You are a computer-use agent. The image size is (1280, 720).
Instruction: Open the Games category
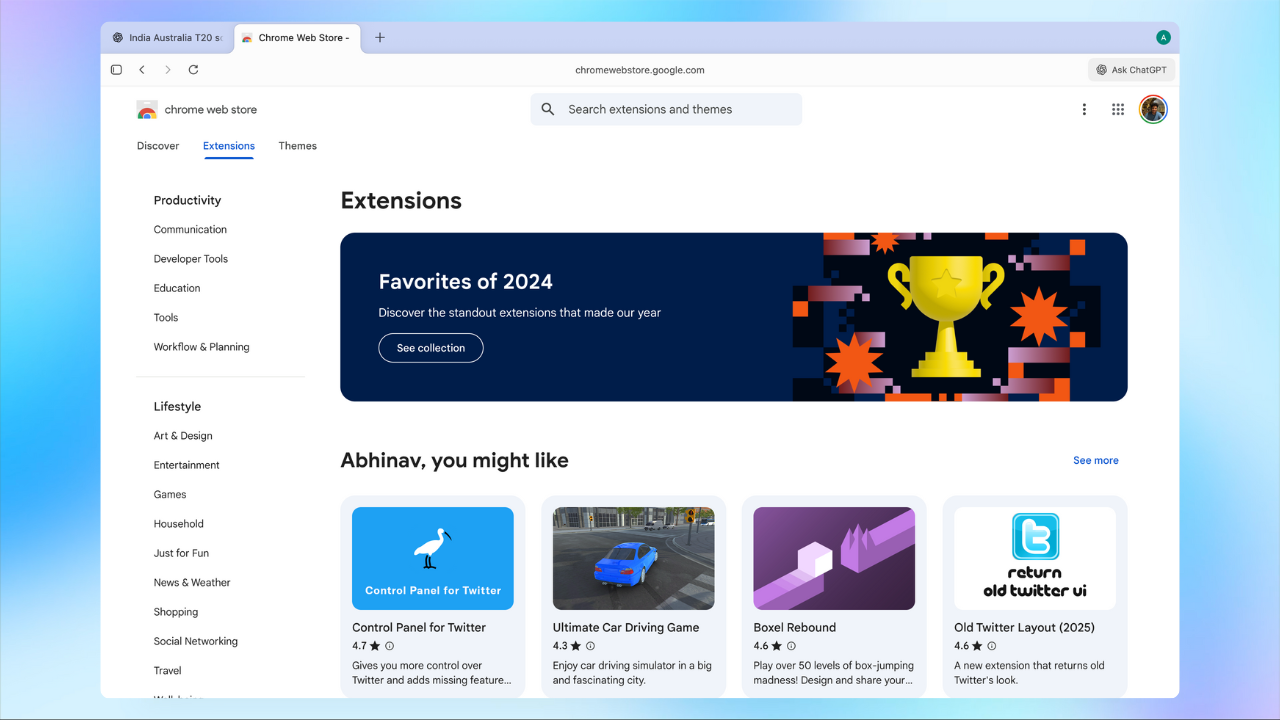point(170,494)
